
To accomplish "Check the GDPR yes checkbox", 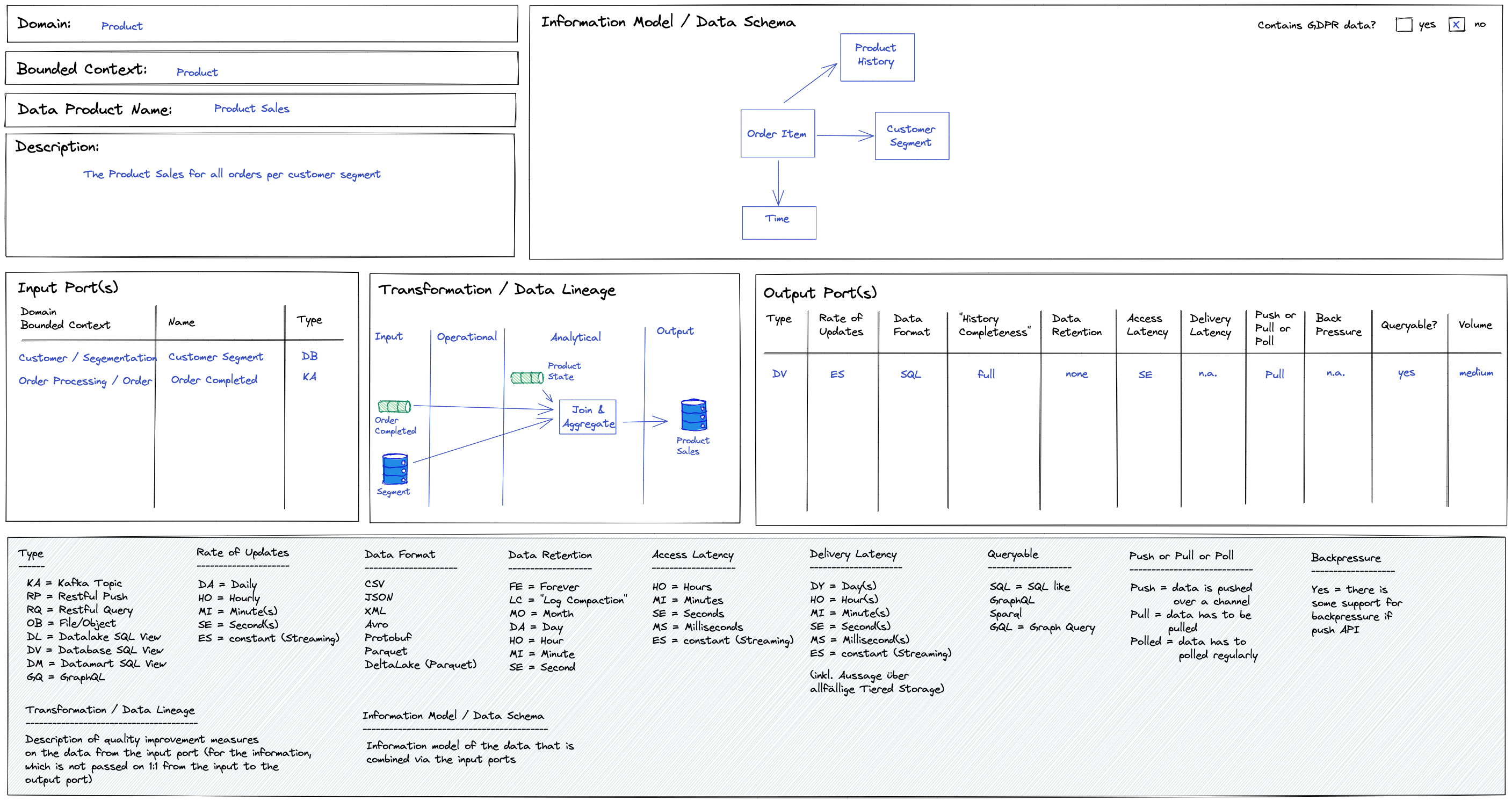I will click(x=1404, y=25).
